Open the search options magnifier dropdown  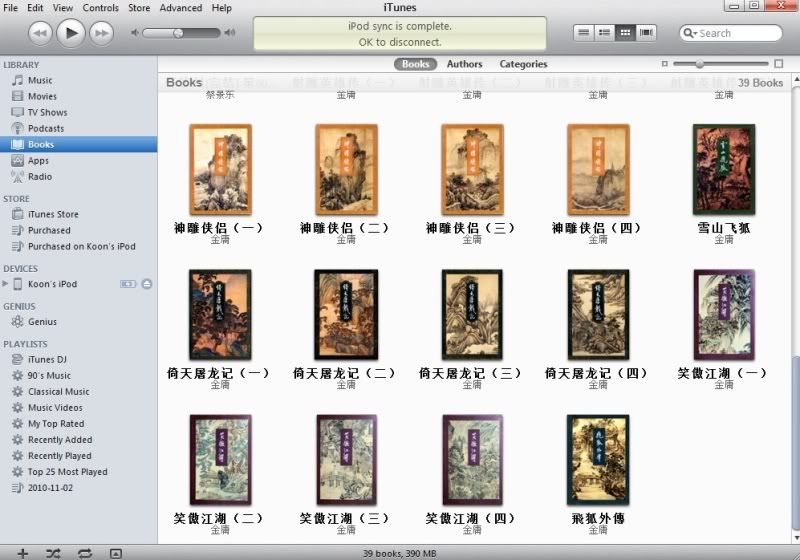pyautogui.click(x=691, y=33)
